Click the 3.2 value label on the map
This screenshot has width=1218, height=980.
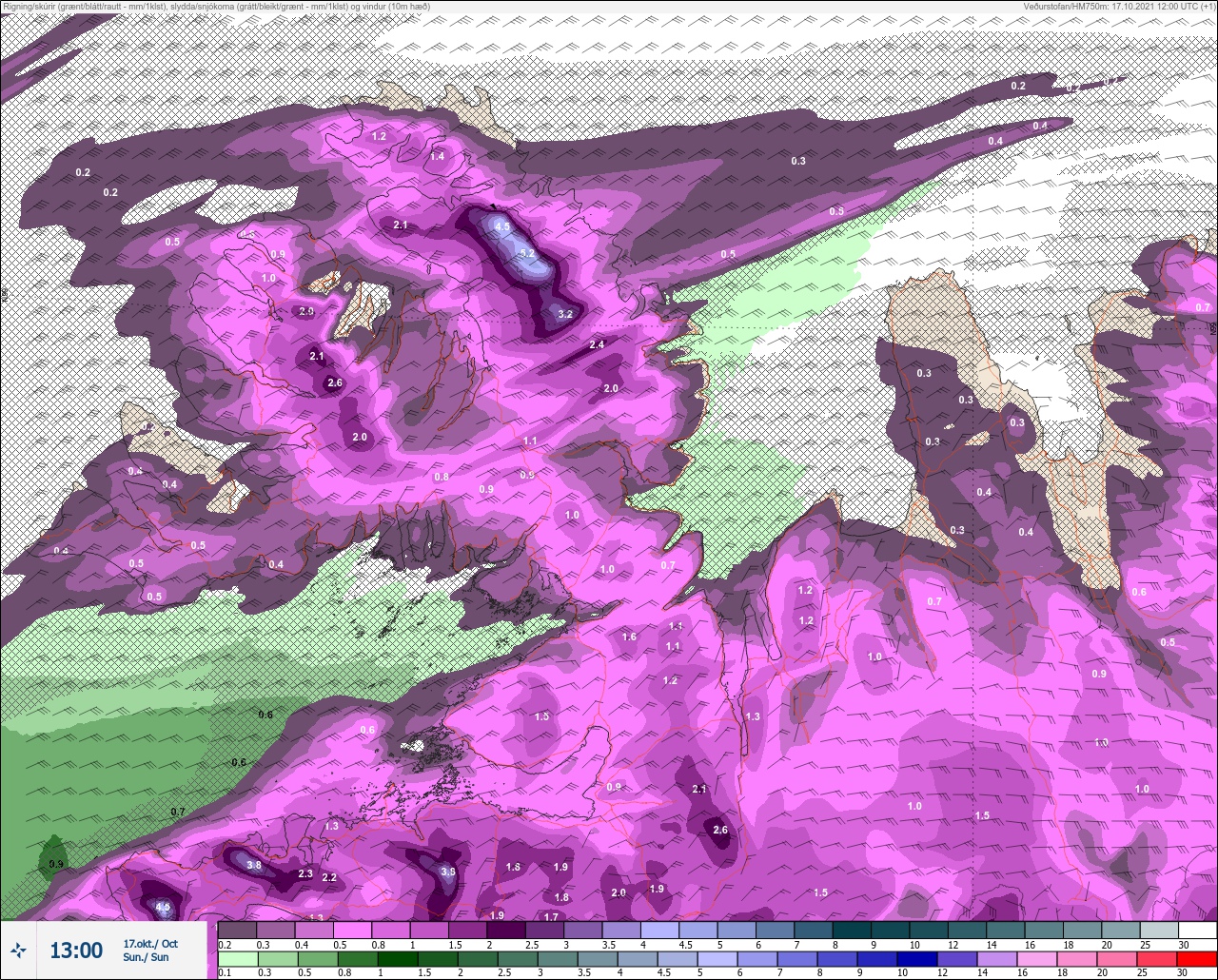click(564, 314)
